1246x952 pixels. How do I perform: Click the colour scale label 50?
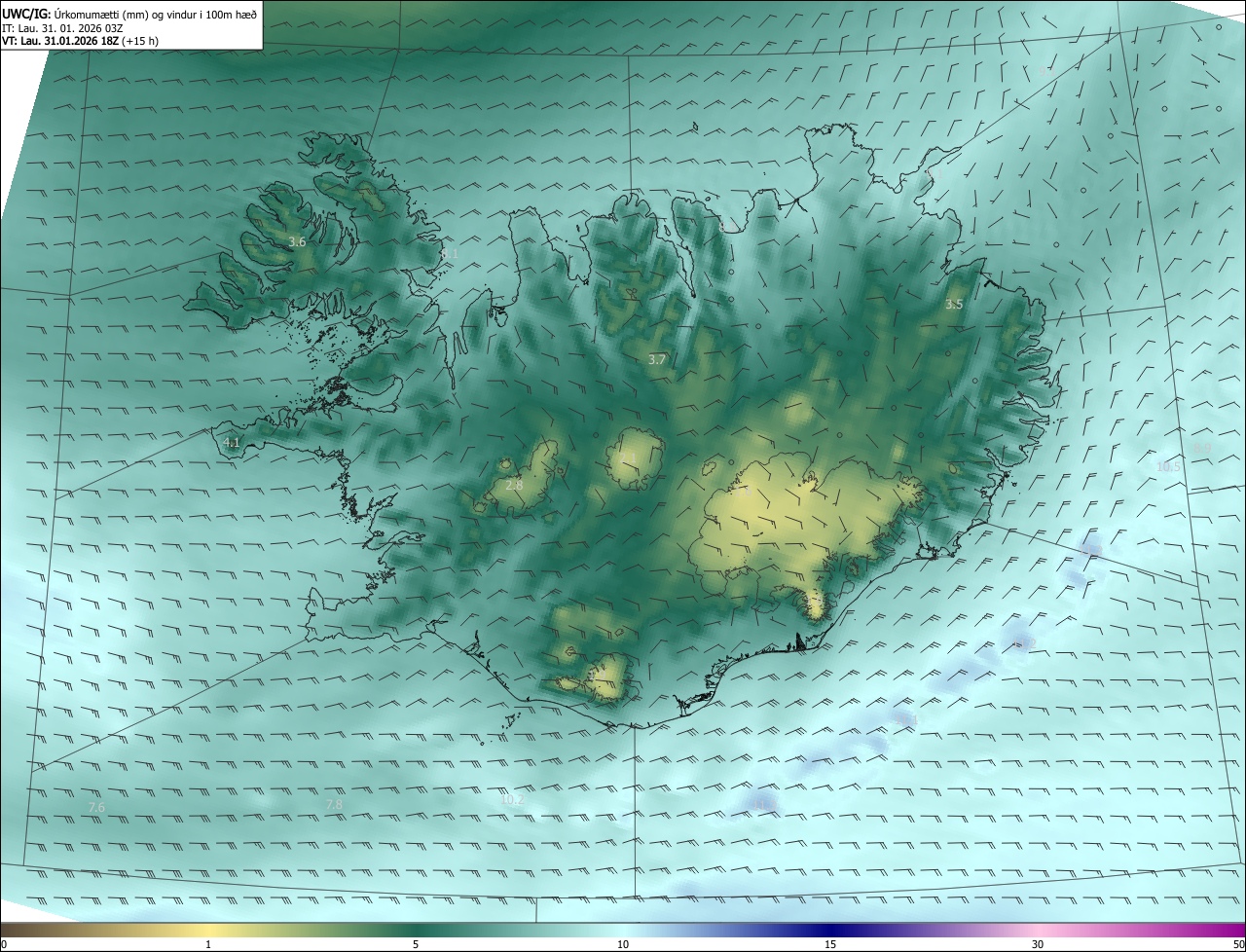[1239, 944]
